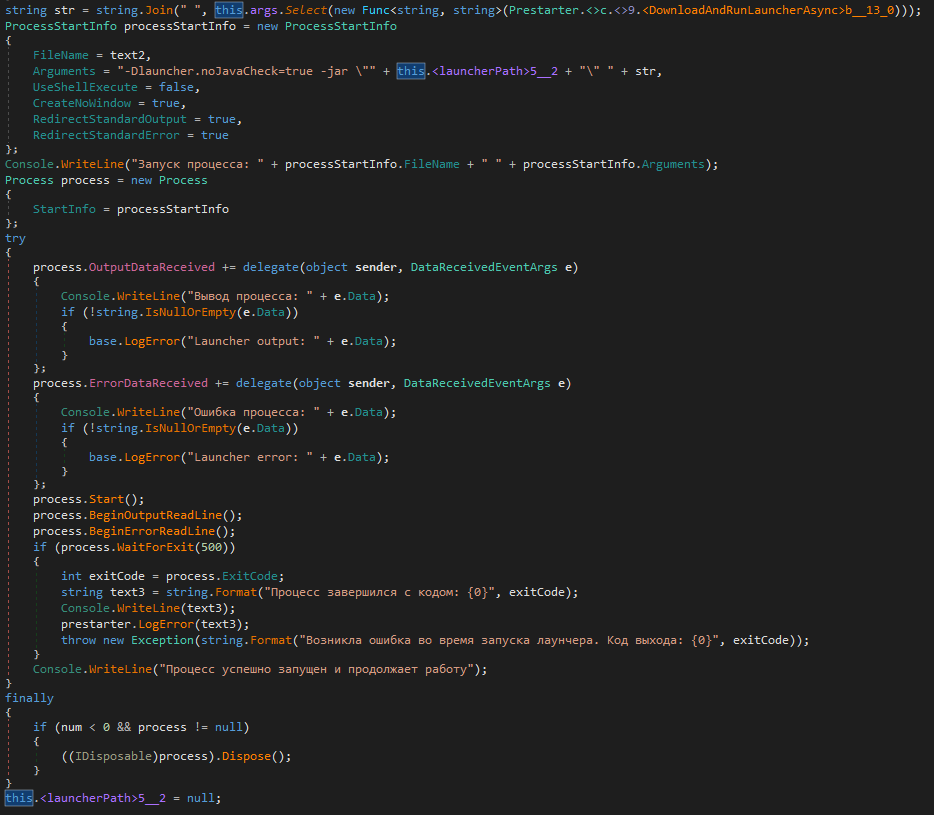Click the "Launcher error: " string literal
The height and width of the screenshot is (815, 934).
250,458
